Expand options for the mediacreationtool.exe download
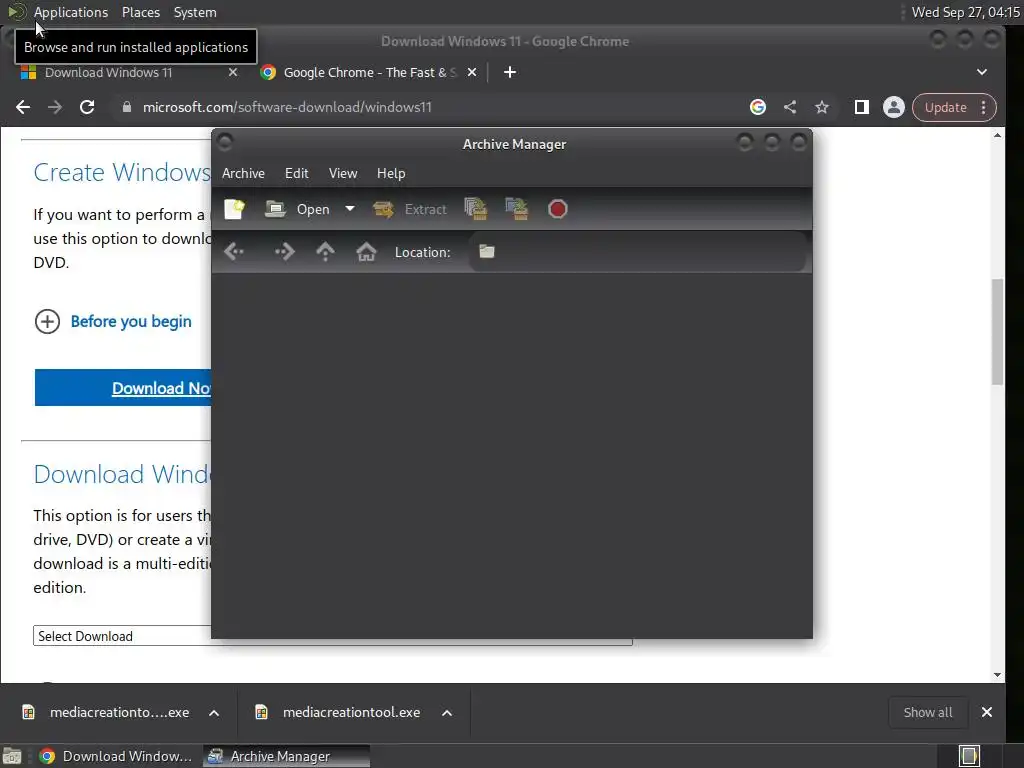Image resolution: width=1024 pixels, height=768 pixels. click(x=447, y=712)
